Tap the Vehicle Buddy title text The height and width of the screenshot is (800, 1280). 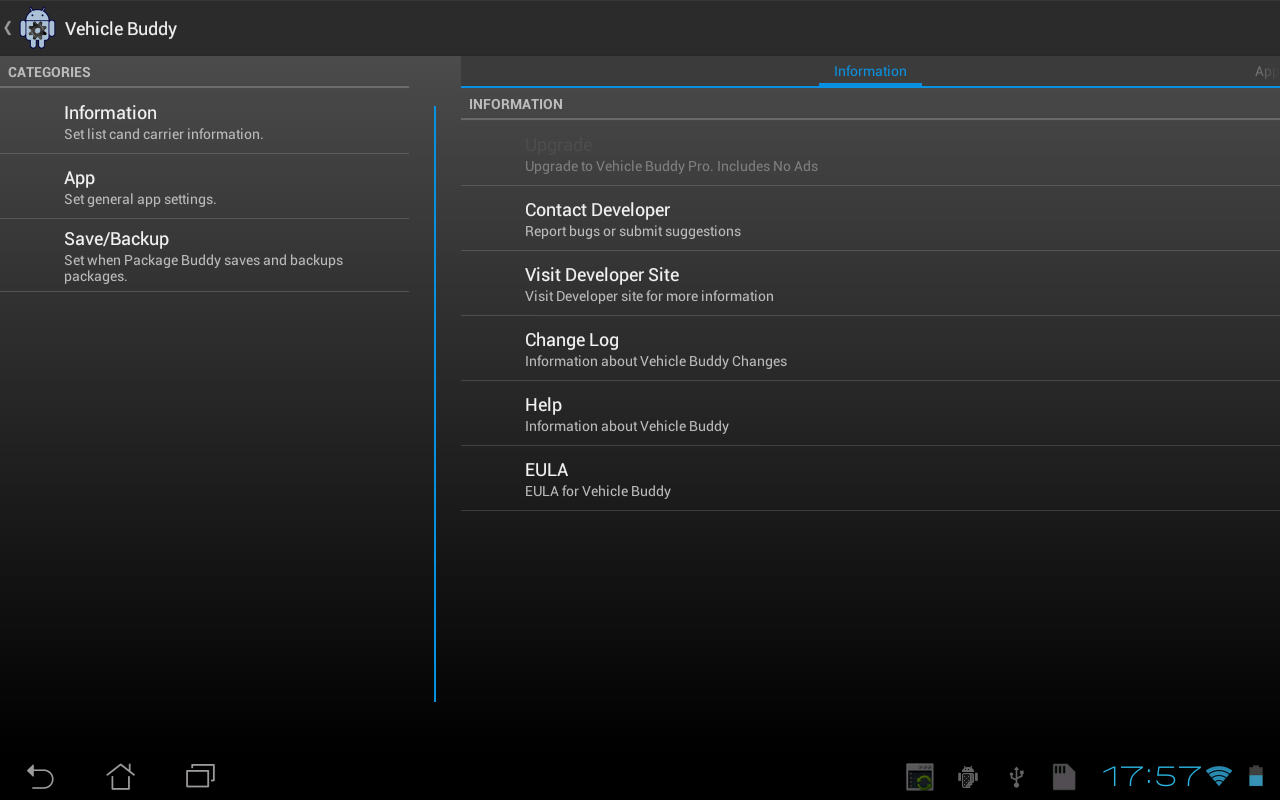tap(121, 29)
